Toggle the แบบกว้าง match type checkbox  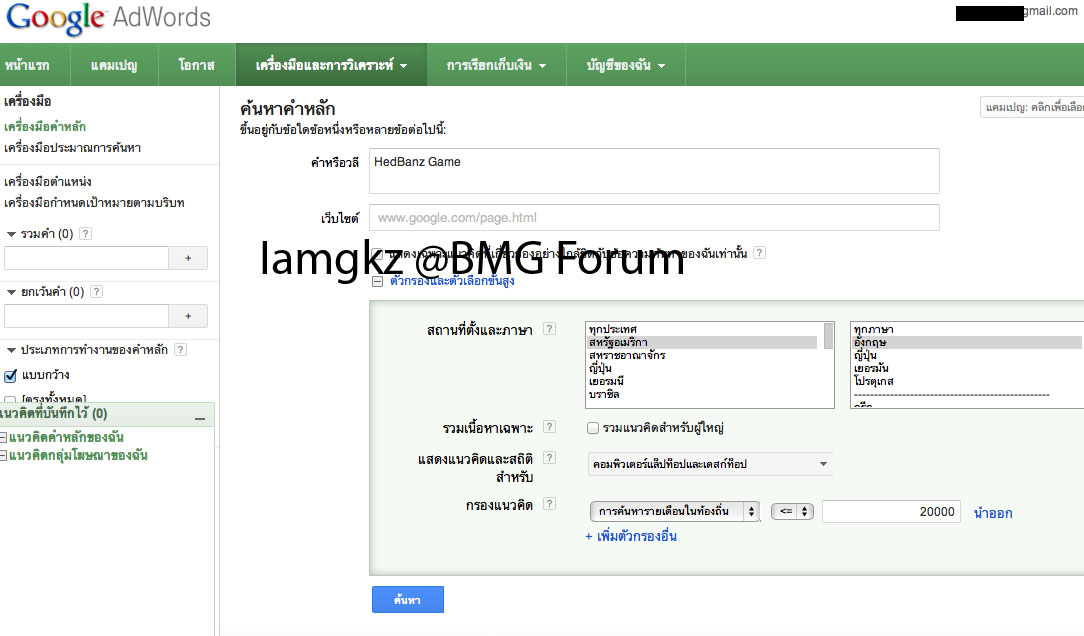click(x=10, y=375)
